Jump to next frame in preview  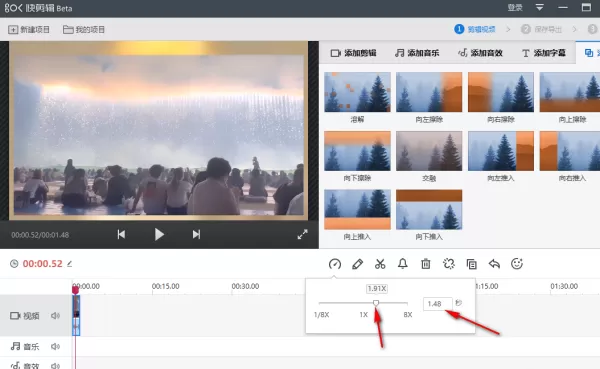coord(196,234)
